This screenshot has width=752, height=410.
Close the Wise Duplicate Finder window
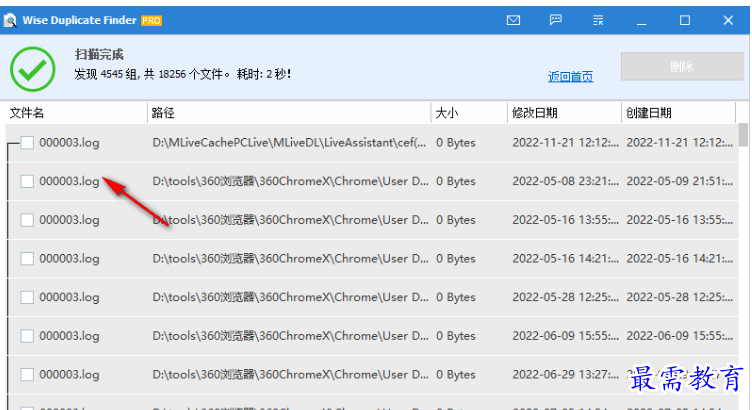[x=728, y=20]
